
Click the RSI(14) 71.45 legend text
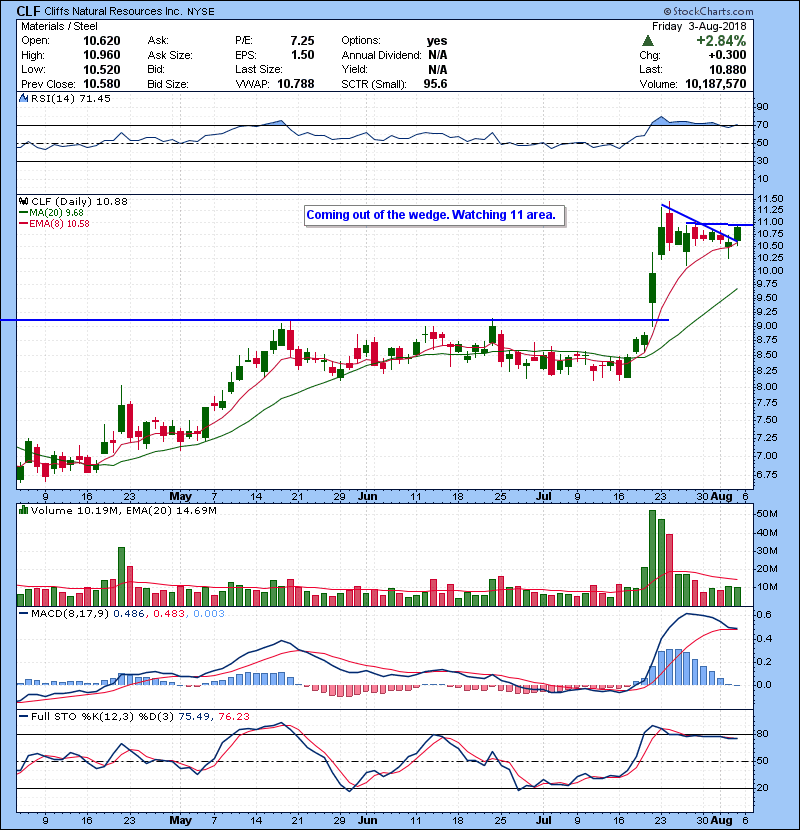[x=71, y=98]
